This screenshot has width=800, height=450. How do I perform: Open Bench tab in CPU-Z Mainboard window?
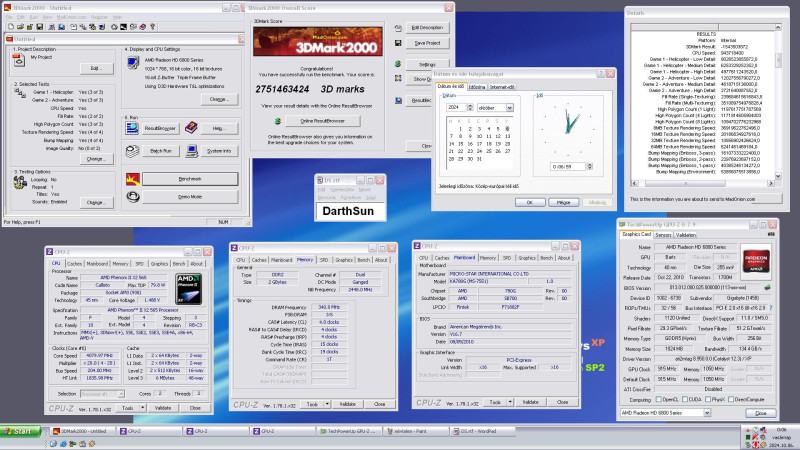pyautogui.click(x=546, y=258)
